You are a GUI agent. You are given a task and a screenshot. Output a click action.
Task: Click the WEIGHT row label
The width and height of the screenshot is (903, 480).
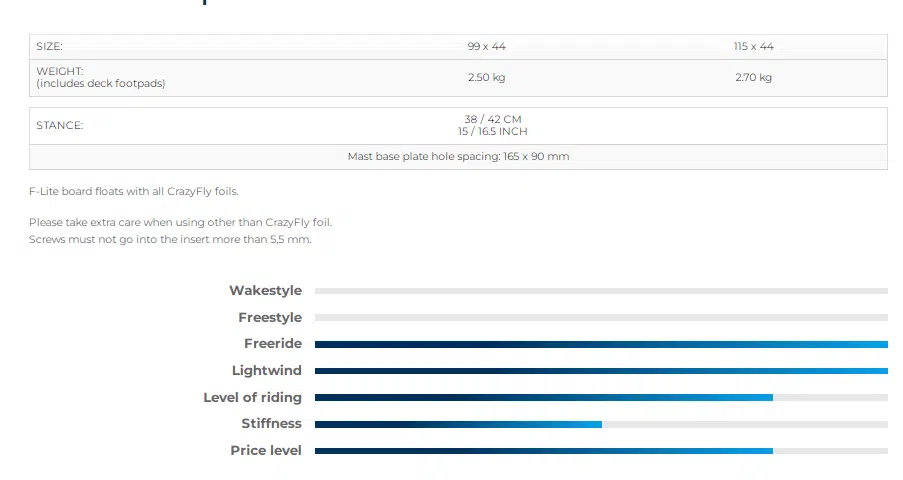tap(60, 72)
